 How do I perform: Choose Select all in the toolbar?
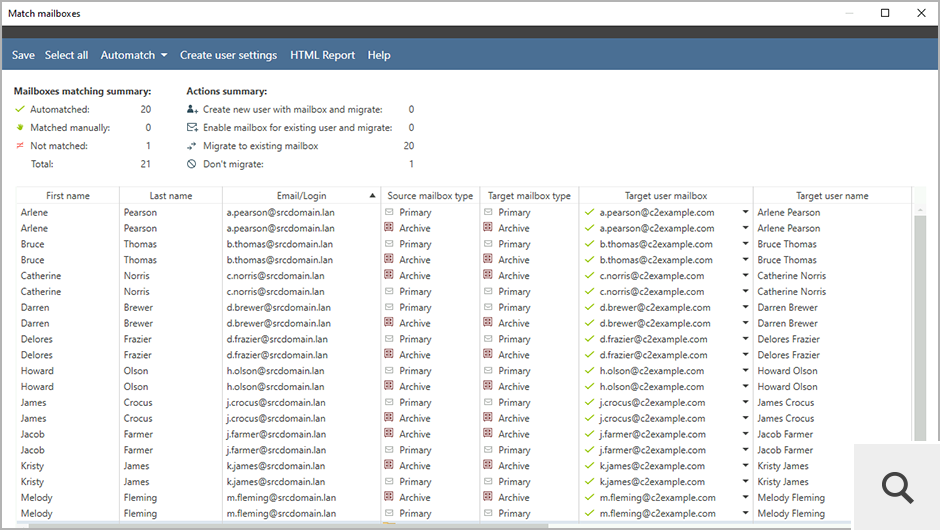point(67,55)
